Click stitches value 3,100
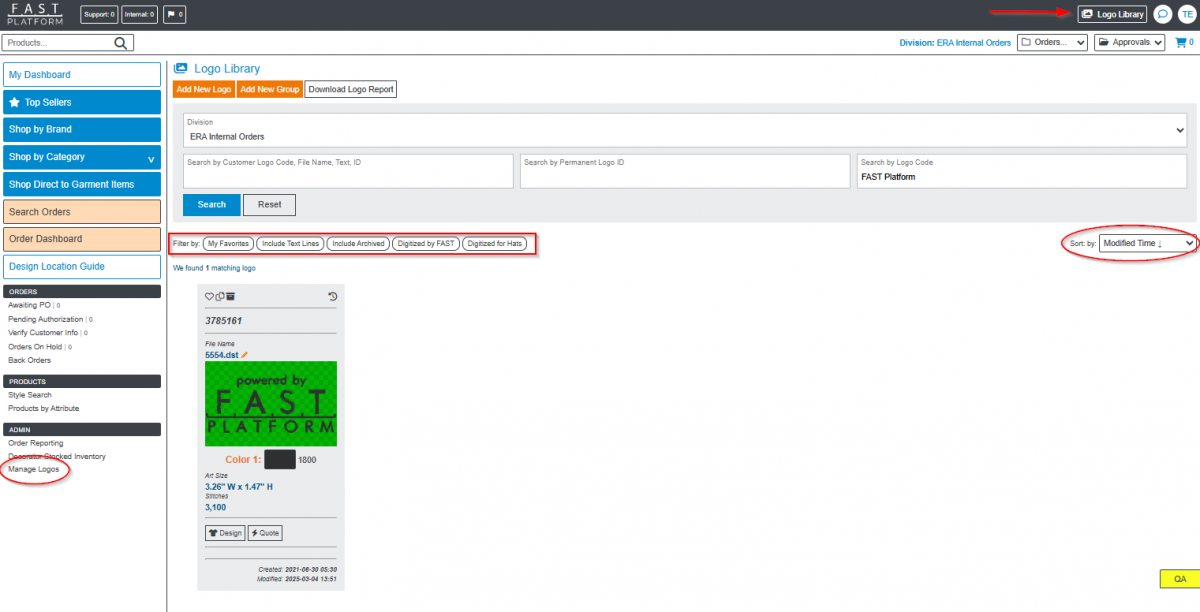The image size is (1200, 612). click(215, 508)
